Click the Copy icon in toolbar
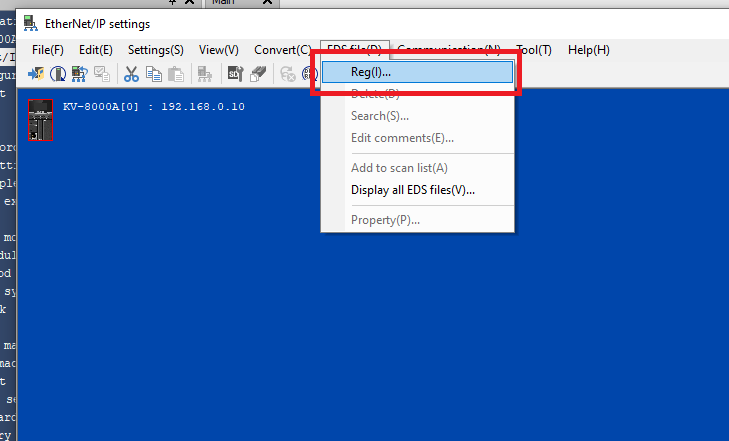 point(153,73)
